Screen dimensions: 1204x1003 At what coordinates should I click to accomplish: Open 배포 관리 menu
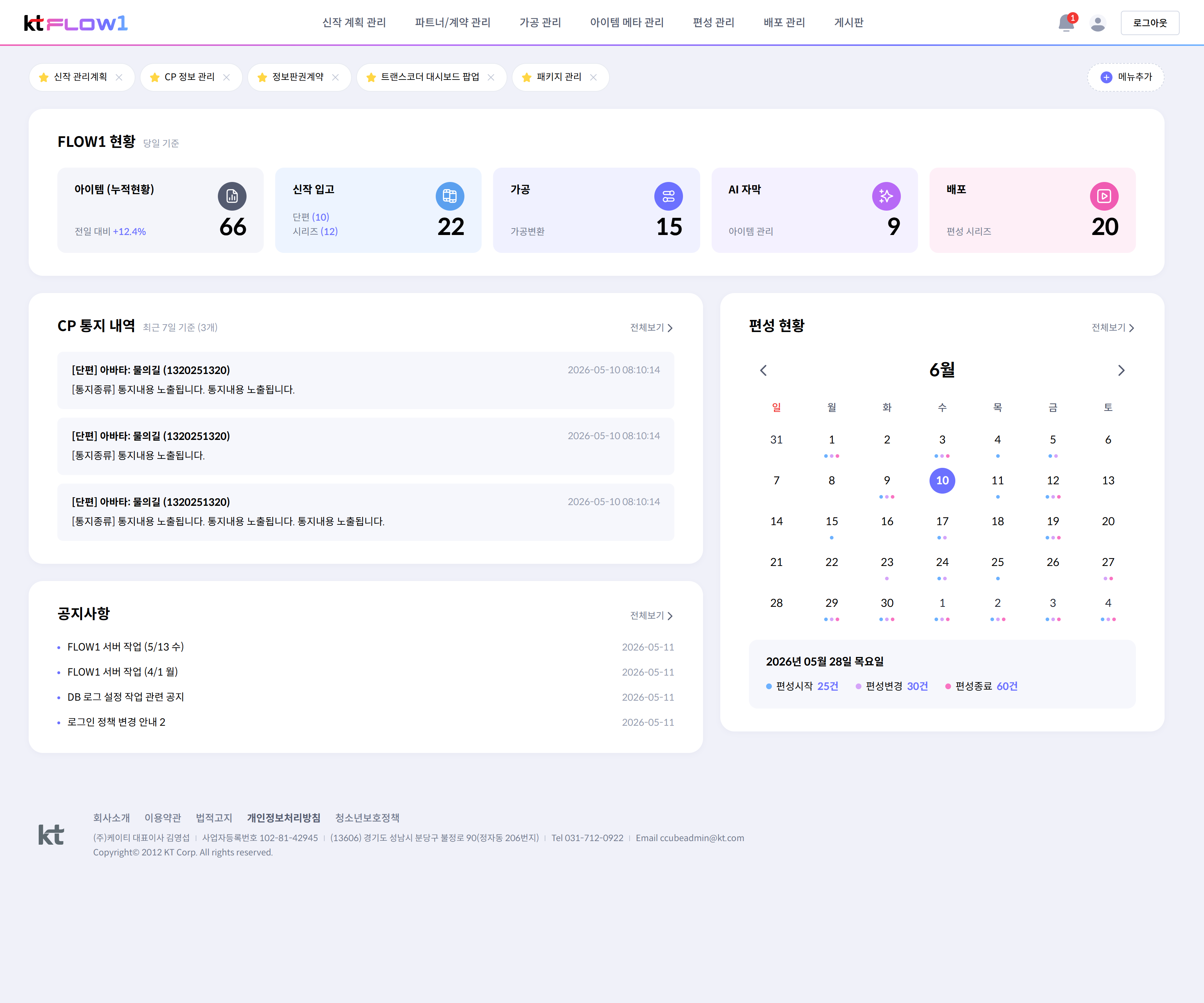[x=784, y=22]
